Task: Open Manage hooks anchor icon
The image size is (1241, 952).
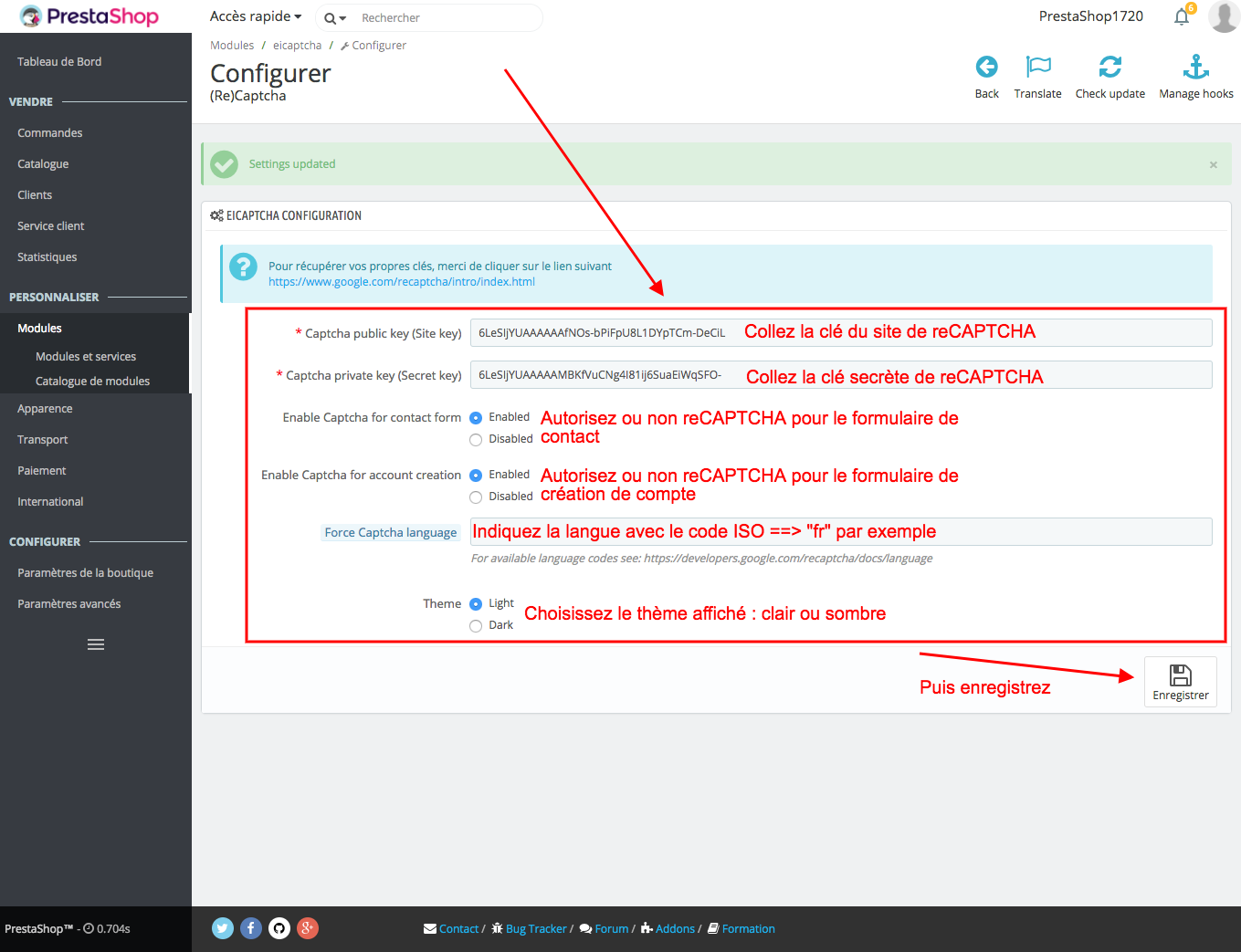Action: [x=1195, y=67]
